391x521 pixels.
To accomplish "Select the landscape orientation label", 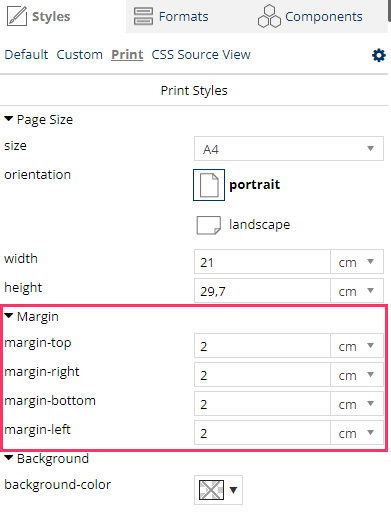I will pos(259,225).
